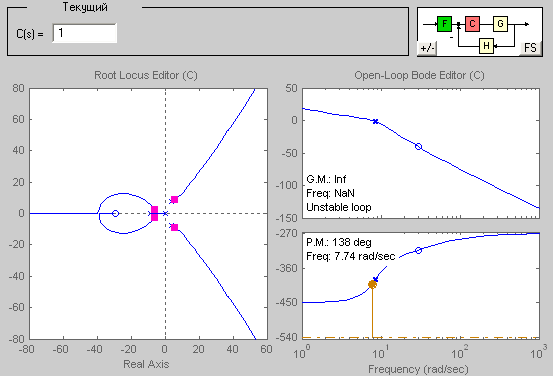The height and width of the screenshot is (376, 553).
Task: Select the pole marker on Bode magnitude curve
Action: coord(376,121)
